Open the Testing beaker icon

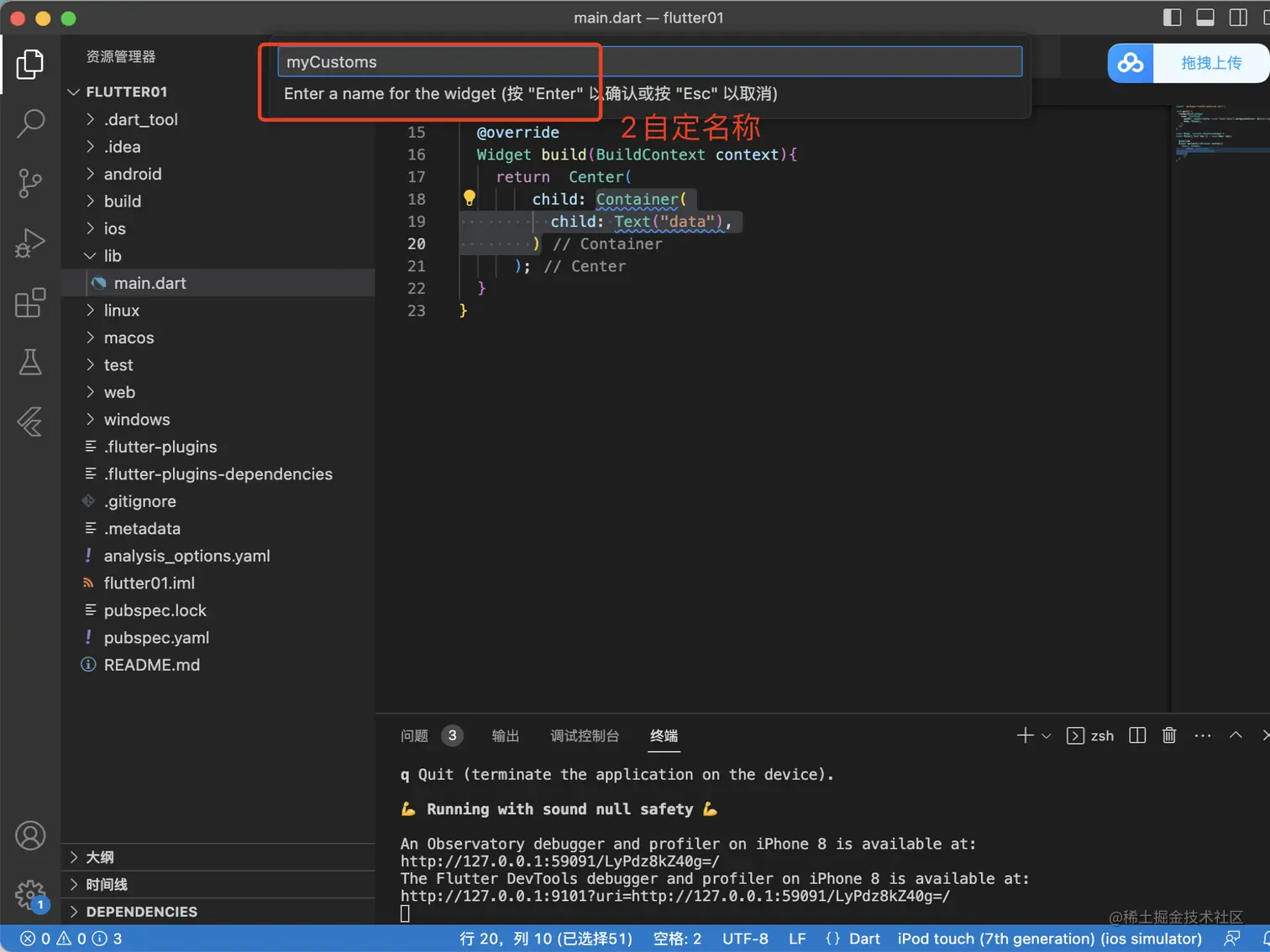coord(31,363)
